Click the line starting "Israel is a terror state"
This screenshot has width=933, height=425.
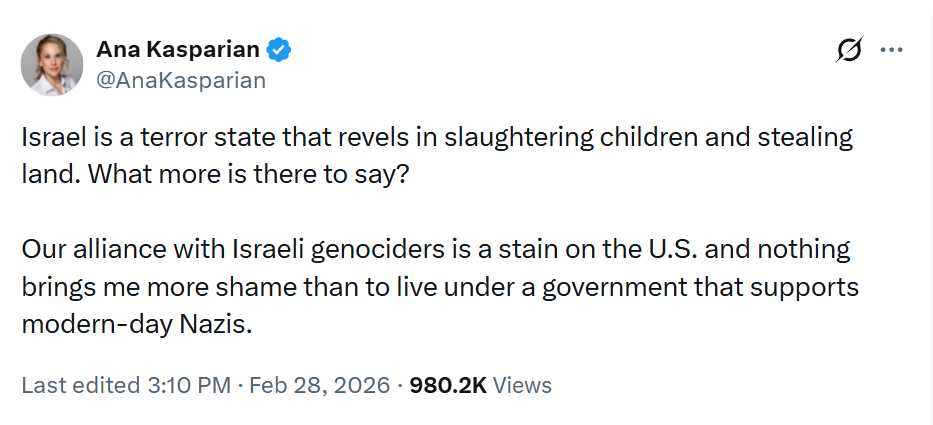437,138
